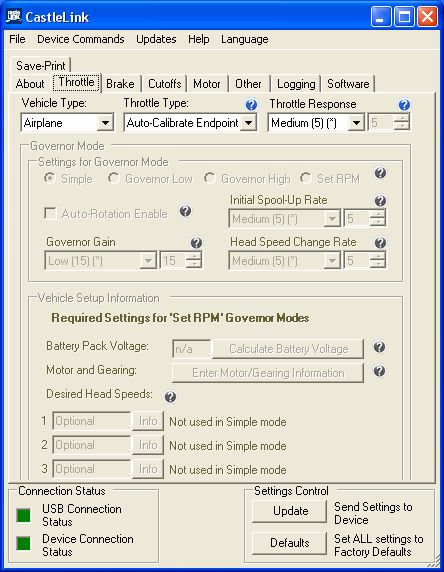The image size is (444, 572).
Task: Open the Initial Spool-Up Rate dropdown
Action: coord(332,219)
